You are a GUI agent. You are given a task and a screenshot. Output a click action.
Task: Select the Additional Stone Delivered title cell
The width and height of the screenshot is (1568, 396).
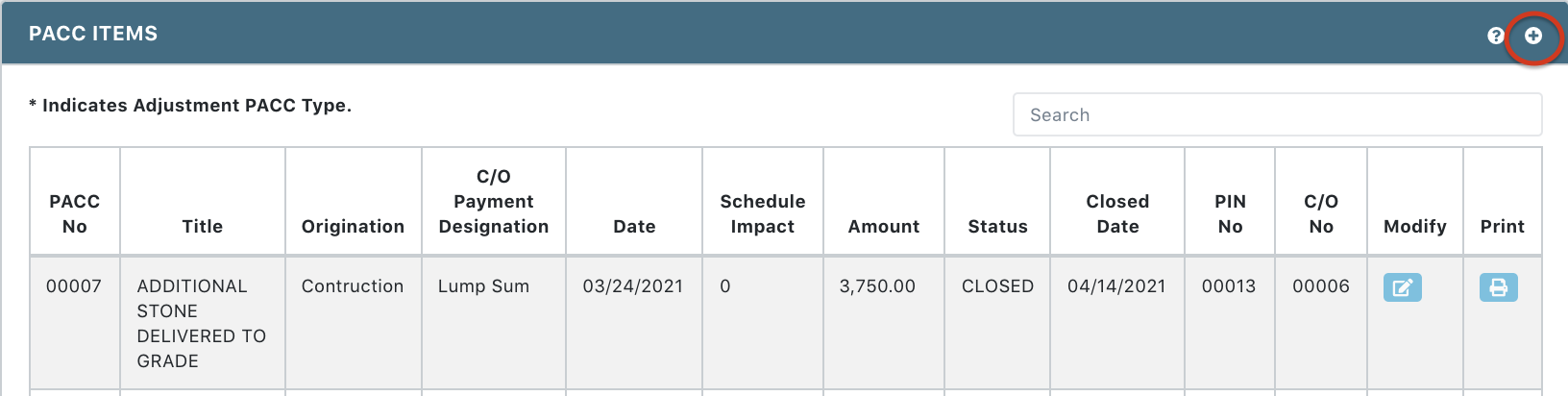pos(203,323)
